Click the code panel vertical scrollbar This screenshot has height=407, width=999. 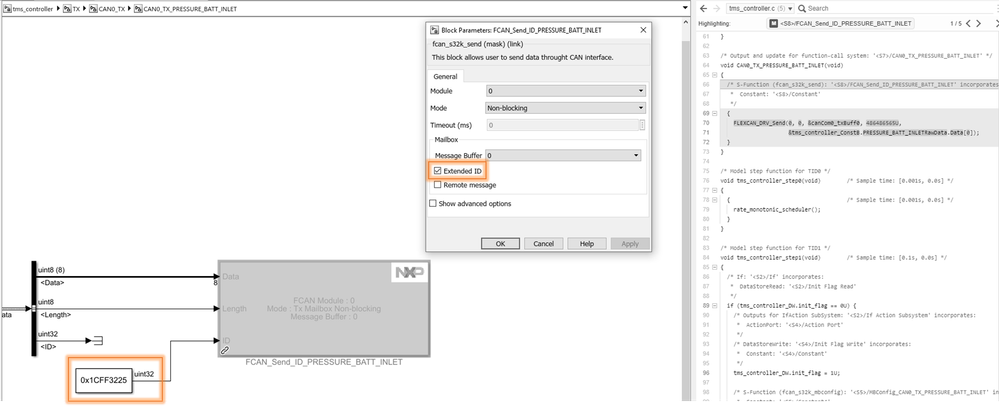pyautogui.click(x=686, y=223)
